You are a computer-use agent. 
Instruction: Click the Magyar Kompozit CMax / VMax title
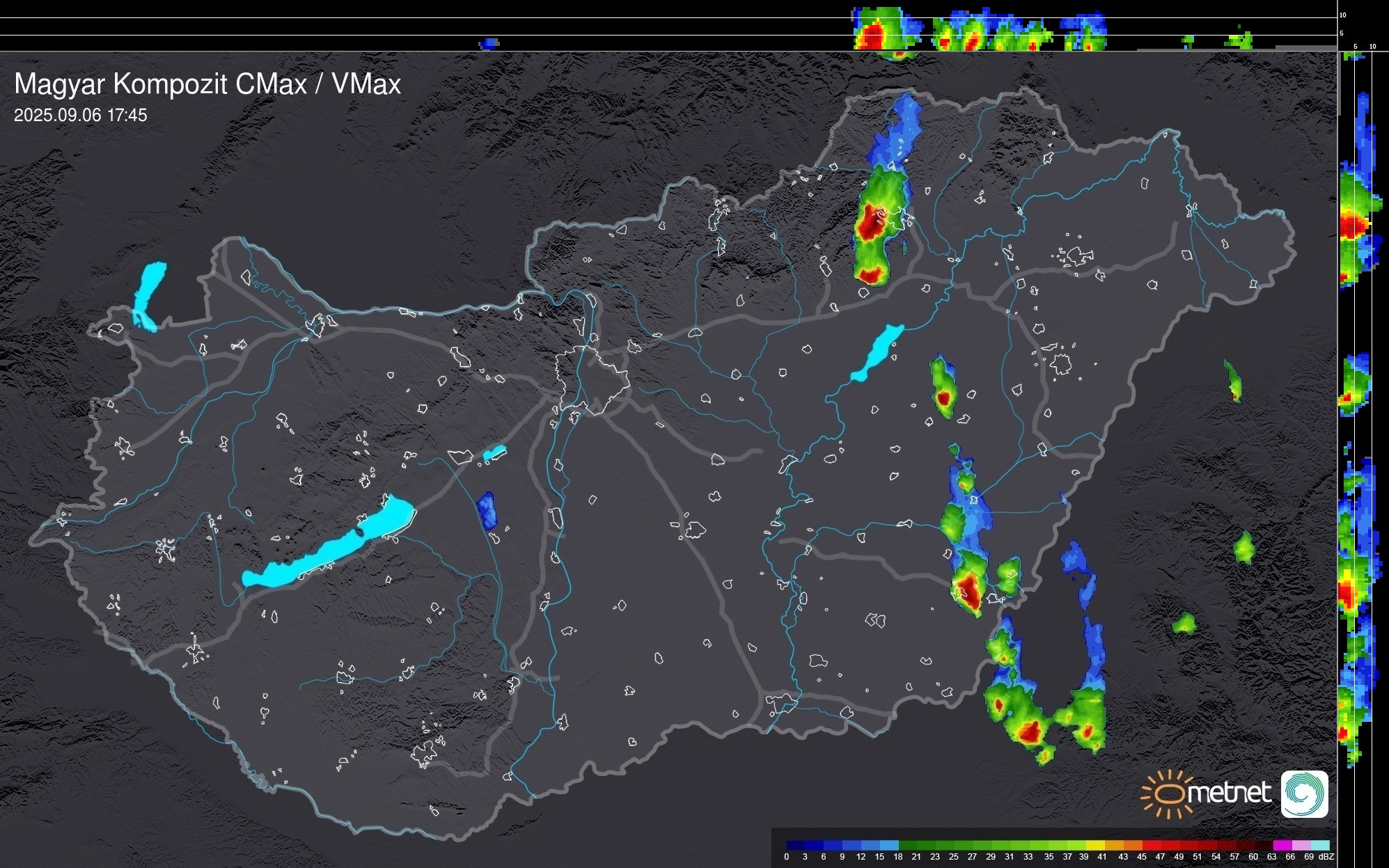click(x=207, y=84)
